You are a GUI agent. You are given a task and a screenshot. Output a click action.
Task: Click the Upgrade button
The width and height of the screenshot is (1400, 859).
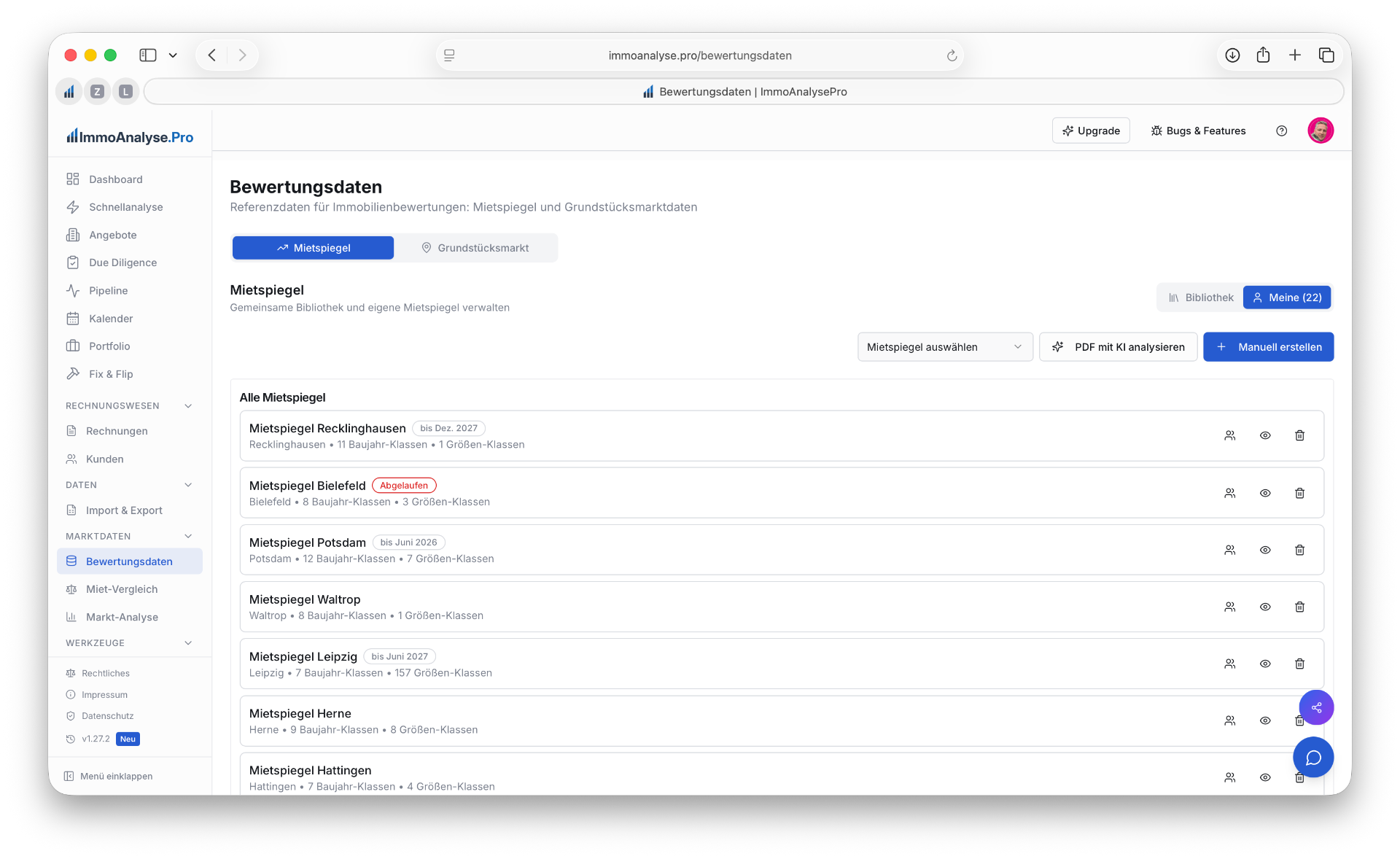pos(1091,131)
